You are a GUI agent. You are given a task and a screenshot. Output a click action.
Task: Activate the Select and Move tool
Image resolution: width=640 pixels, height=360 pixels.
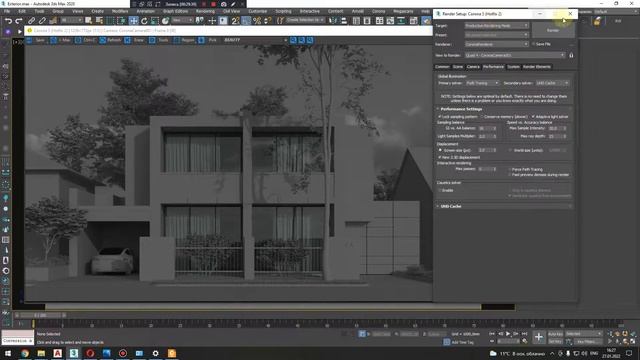(133, 20)
